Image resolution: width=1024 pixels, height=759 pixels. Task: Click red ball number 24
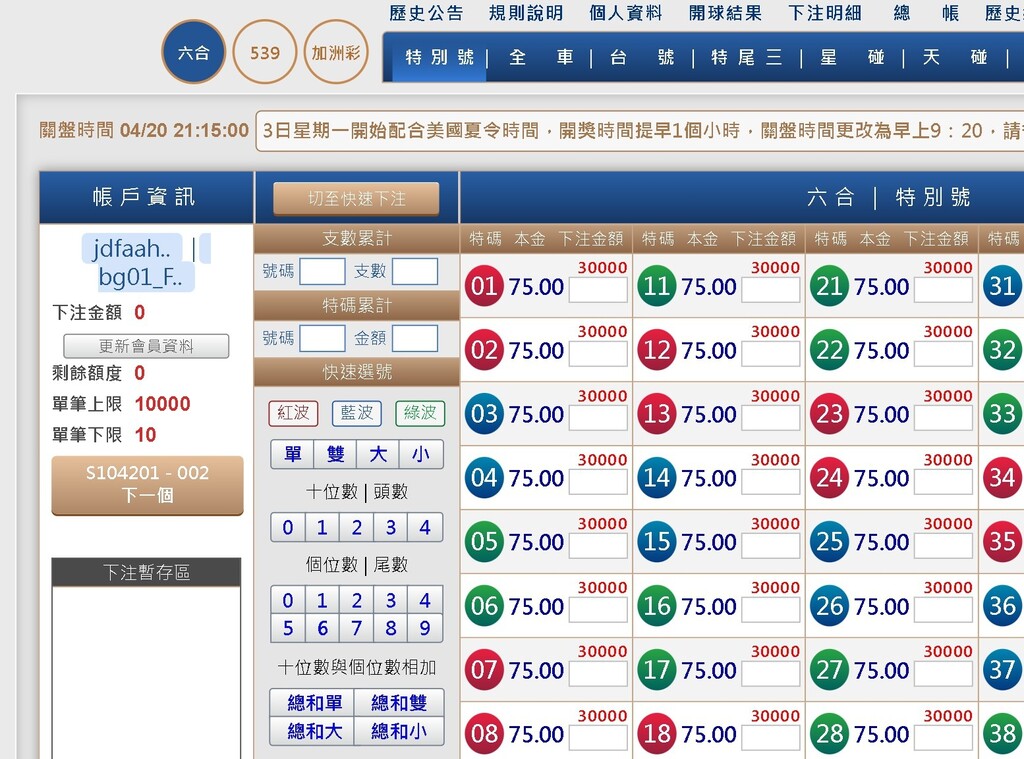tap(829, 479)
